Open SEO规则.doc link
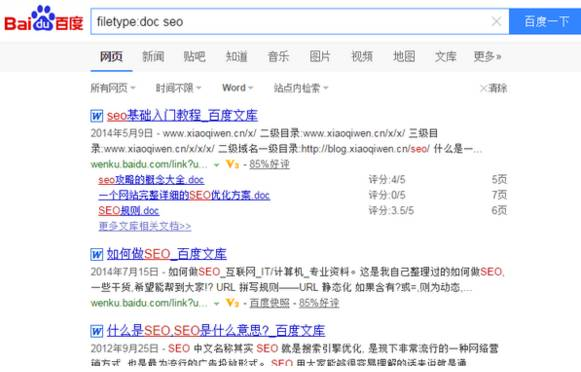The width and height of the screenshot is (581, 372). pos(129,211)
